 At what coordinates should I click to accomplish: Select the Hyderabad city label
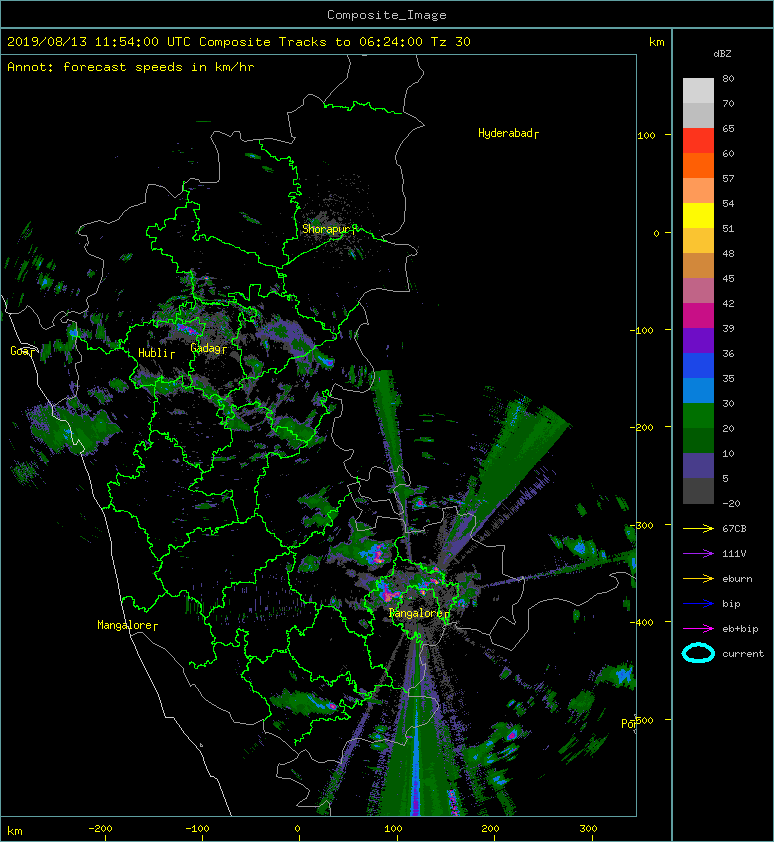point(508,133)
